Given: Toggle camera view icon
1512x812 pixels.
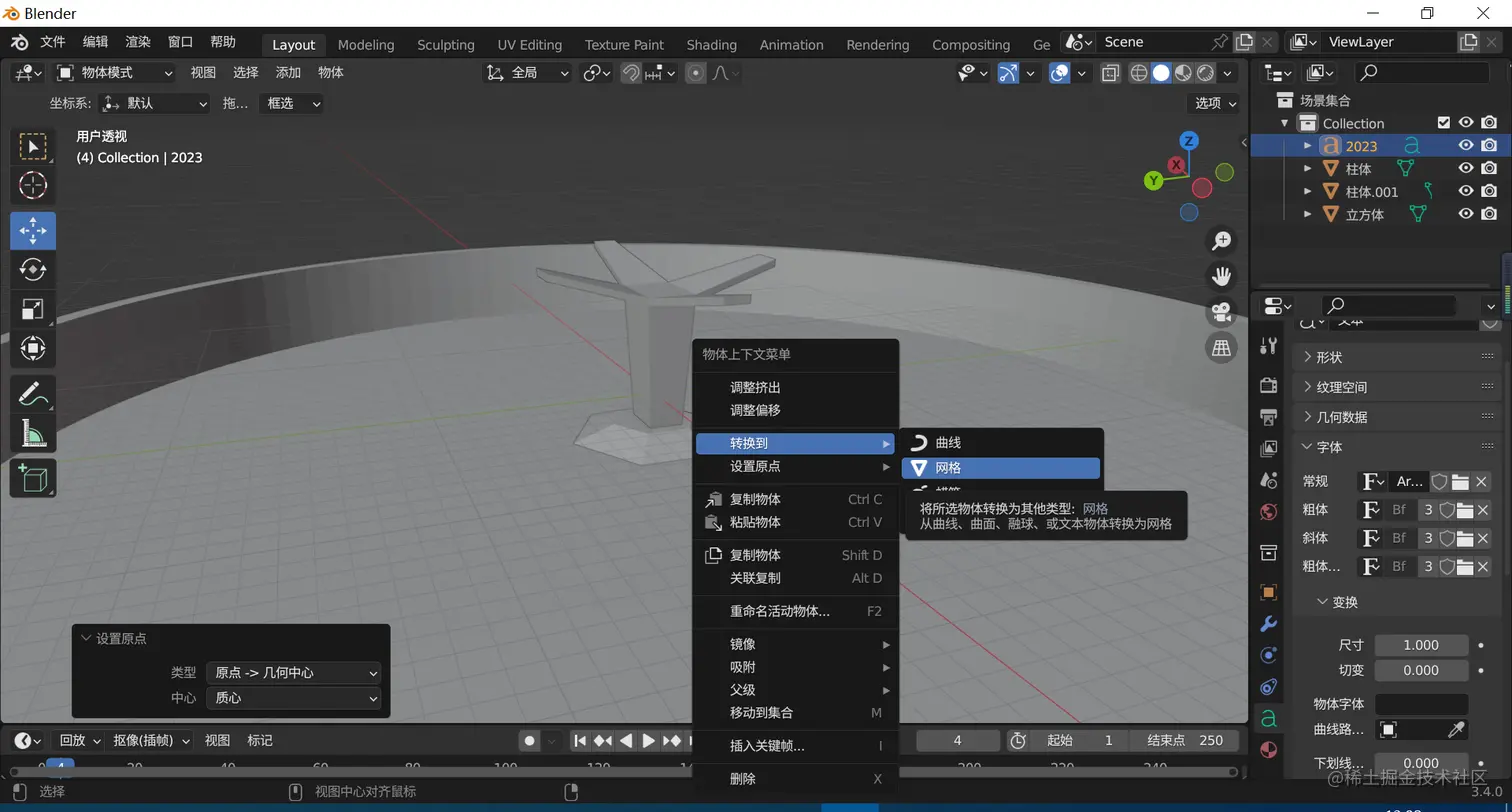Looking at the screenshot, I should 1221,312.
